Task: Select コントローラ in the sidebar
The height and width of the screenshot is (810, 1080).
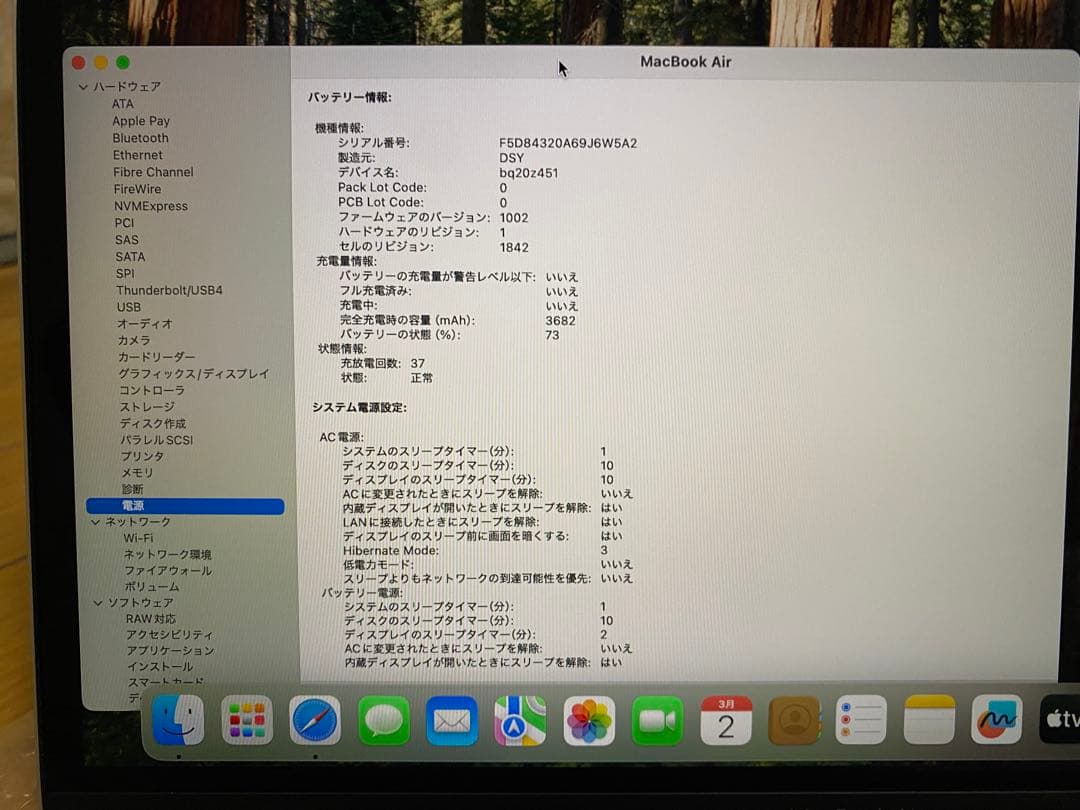Action: click(152, 390)
